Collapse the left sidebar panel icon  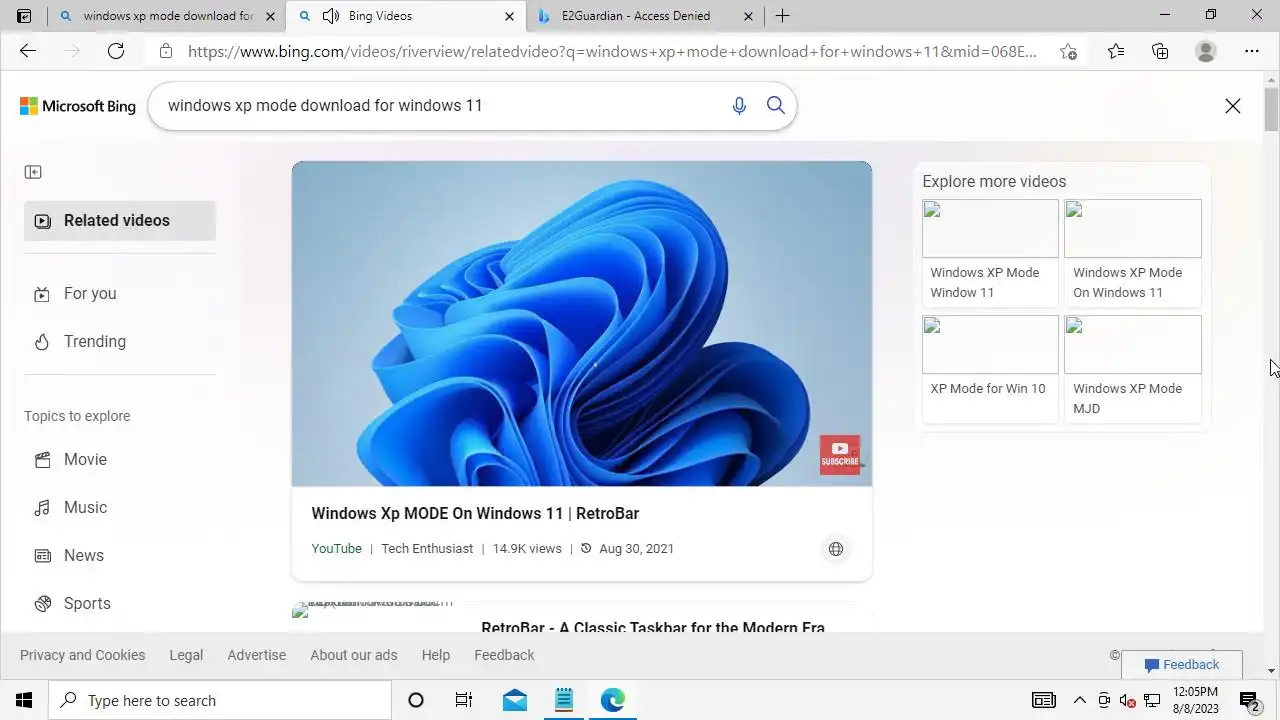coord(33,172)
